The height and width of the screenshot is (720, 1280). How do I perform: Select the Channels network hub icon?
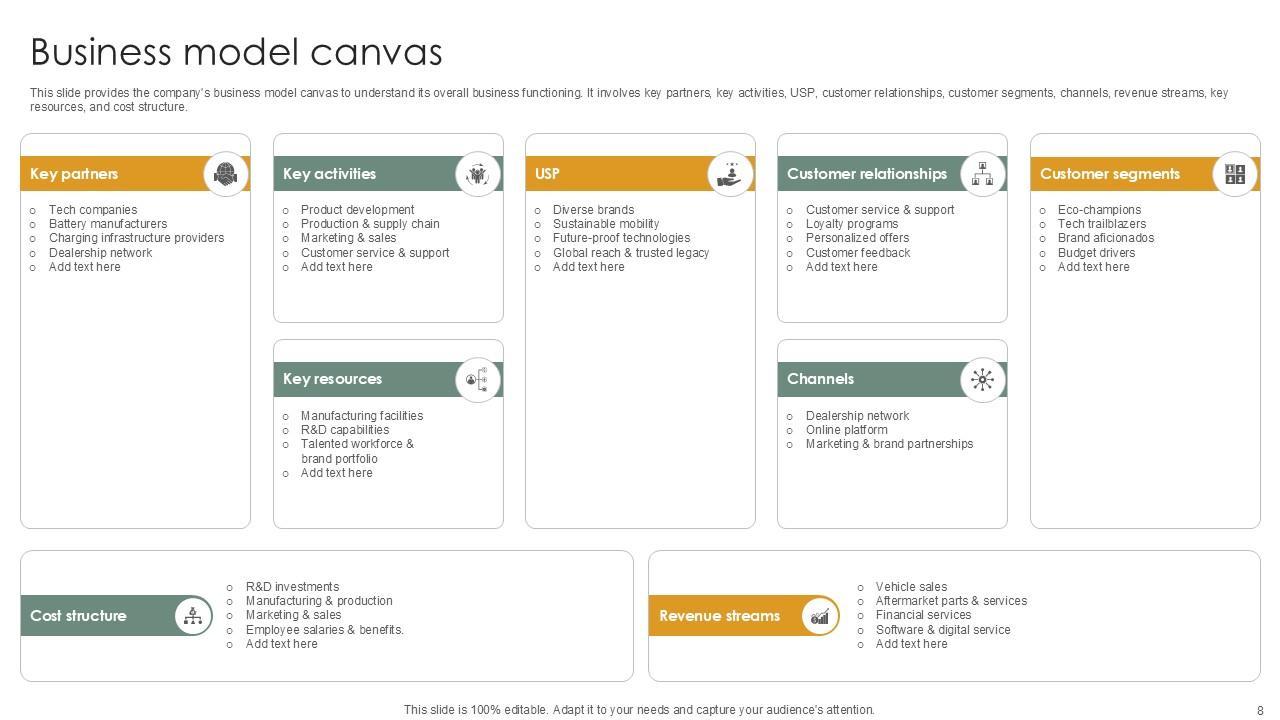pos(983,379)
